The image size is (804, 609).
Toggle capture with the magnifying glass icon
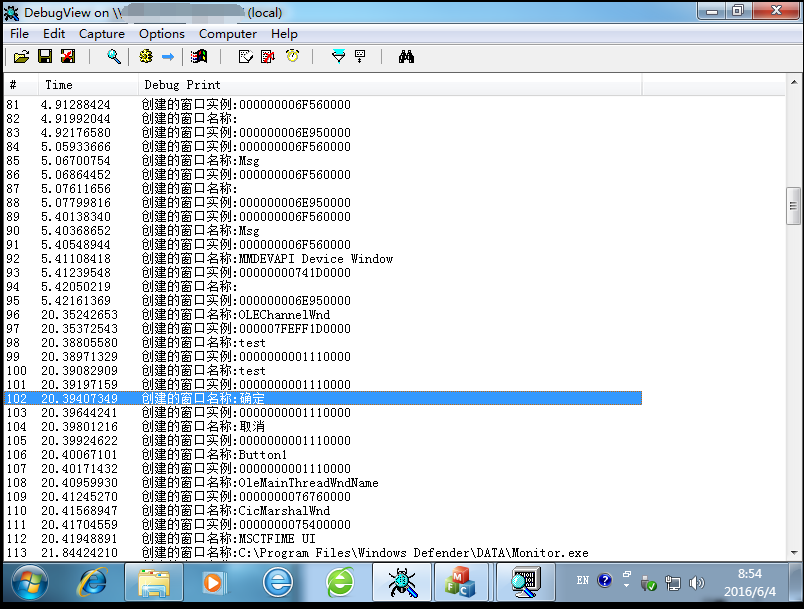pos(114,56)
